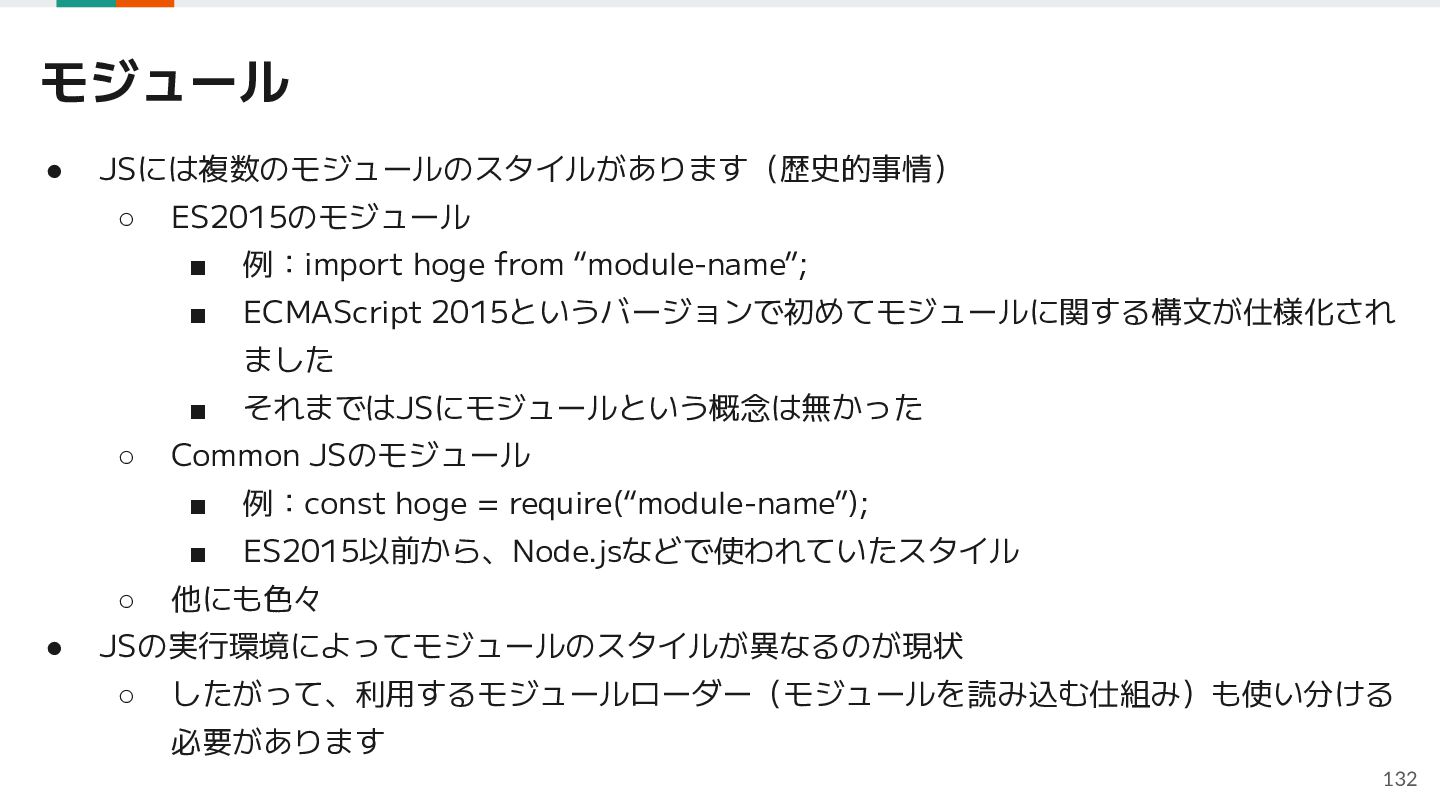
Task: Click the const hoge = require example line
Action: tap(556, 504)
